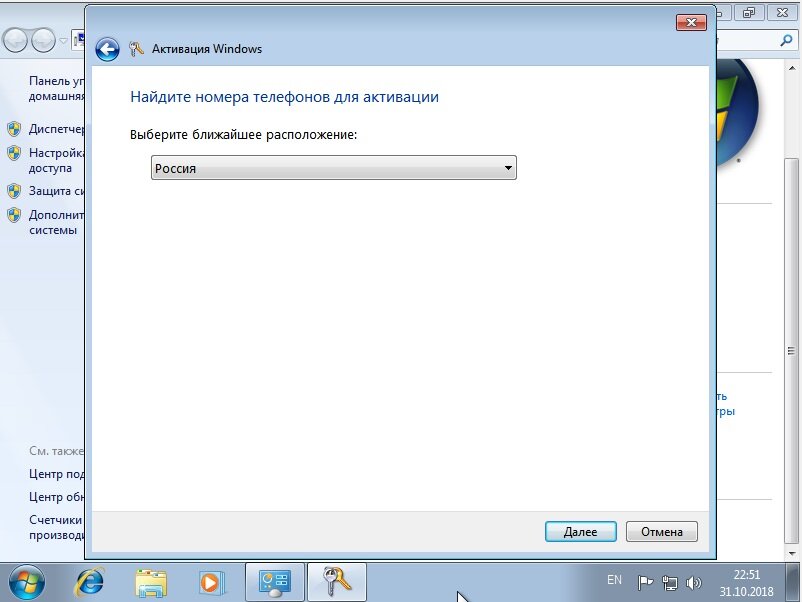Image resolution: width=802 pixels, height=602 pixels.
Task: Open the Россия location dropdown
Action: click(333, 168)
